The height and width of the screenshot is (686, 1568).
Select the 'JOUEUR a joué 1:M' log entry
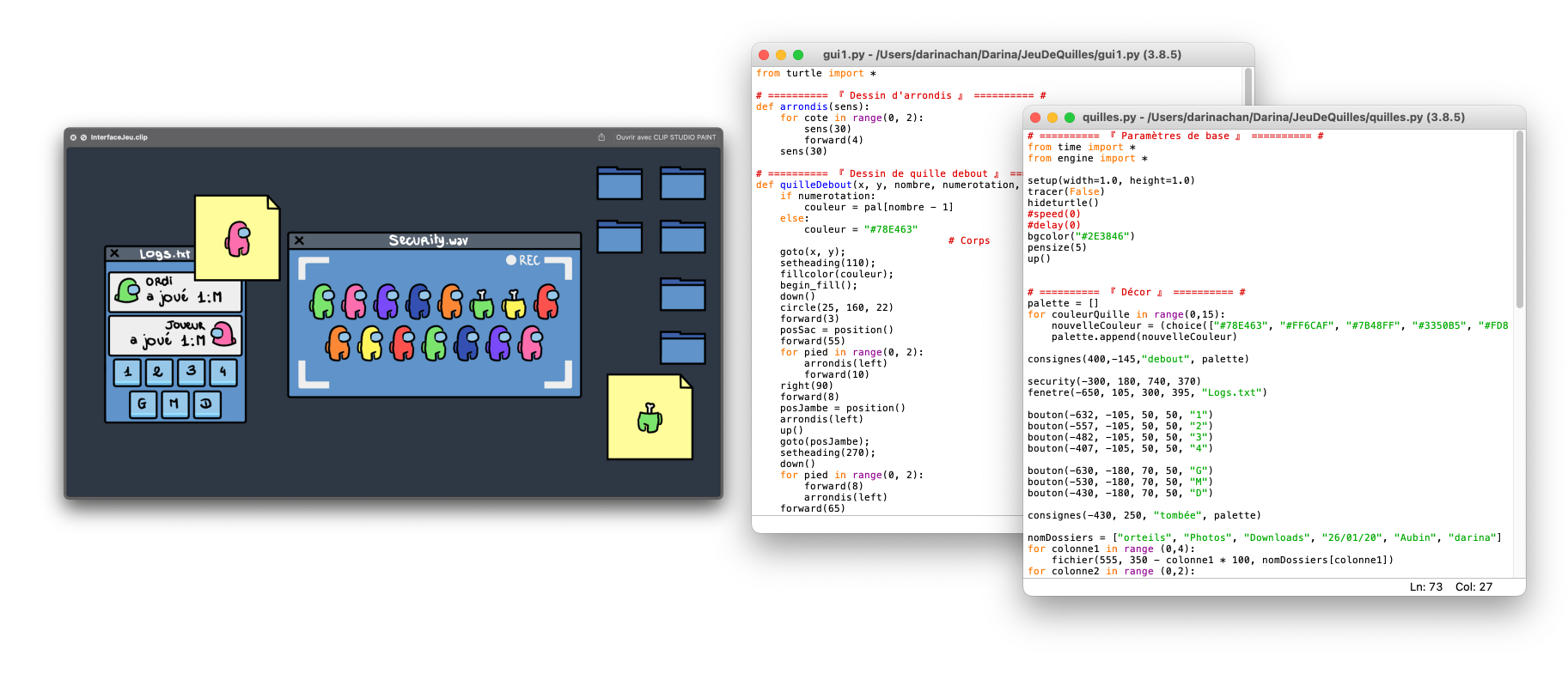click(x=175, y=335)
